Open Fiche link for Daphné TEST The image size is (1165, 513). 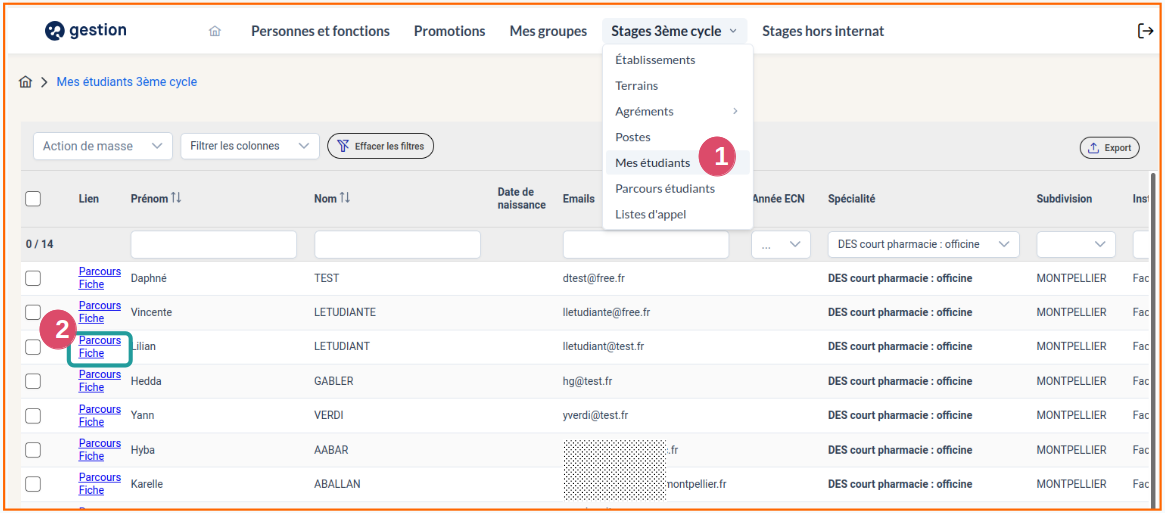[91, 284]
